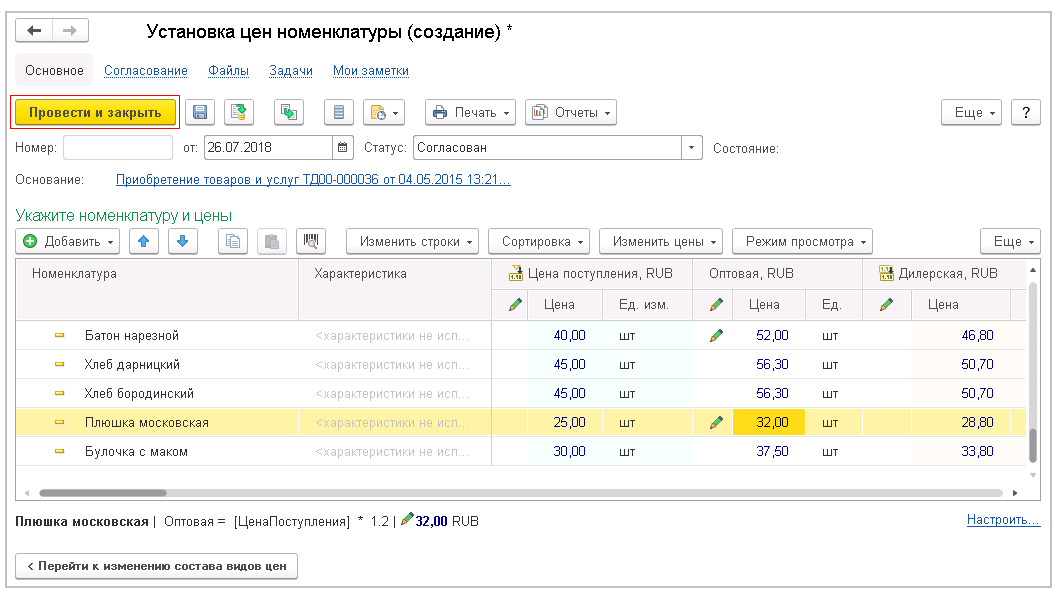Select the highlighted 32,00 price cell
This screenshot has height=596, width=1059.
click(769, 422)
